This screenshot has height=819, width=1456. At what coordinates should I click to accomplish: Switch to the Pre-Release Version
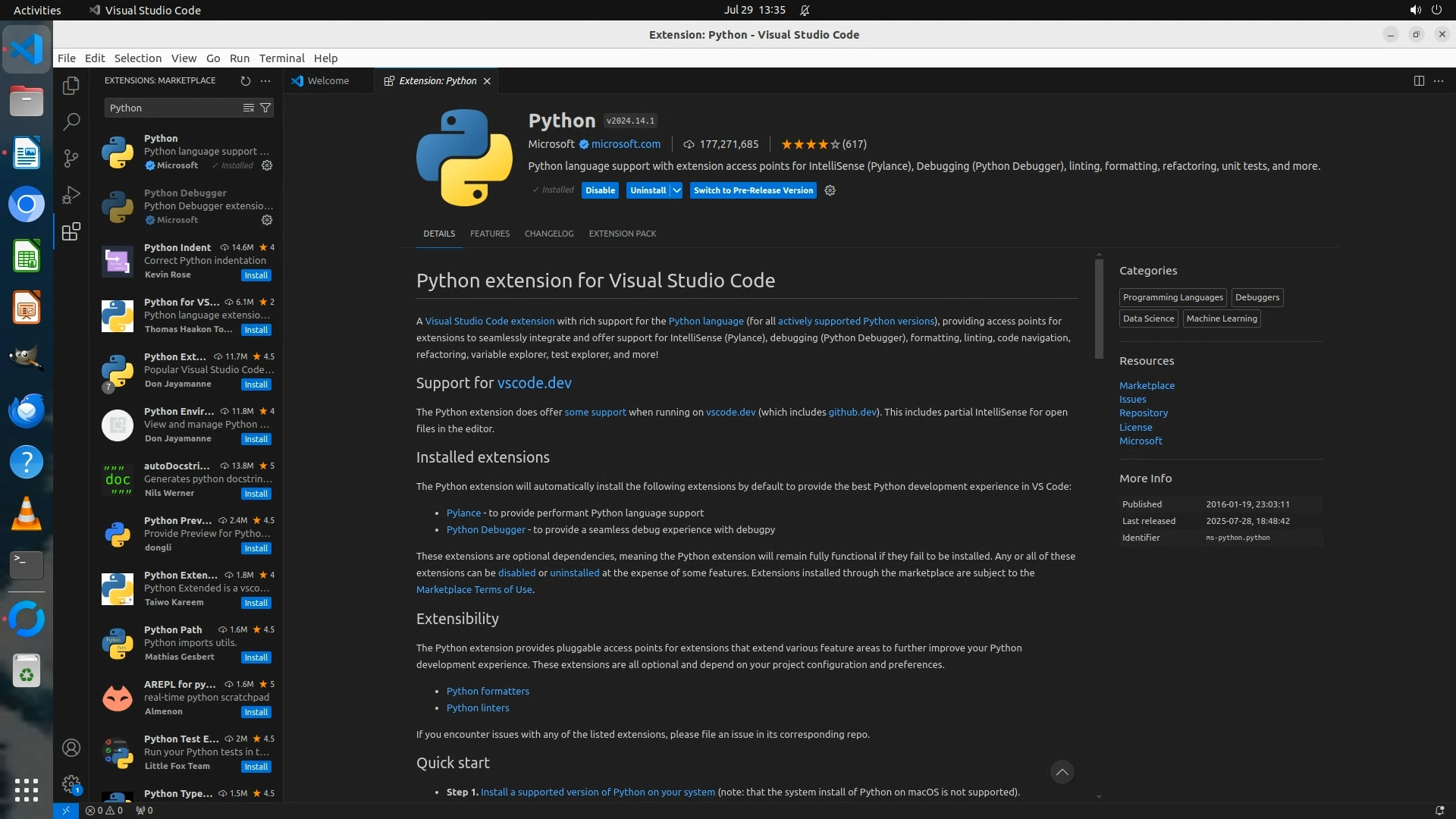[753, 190]
